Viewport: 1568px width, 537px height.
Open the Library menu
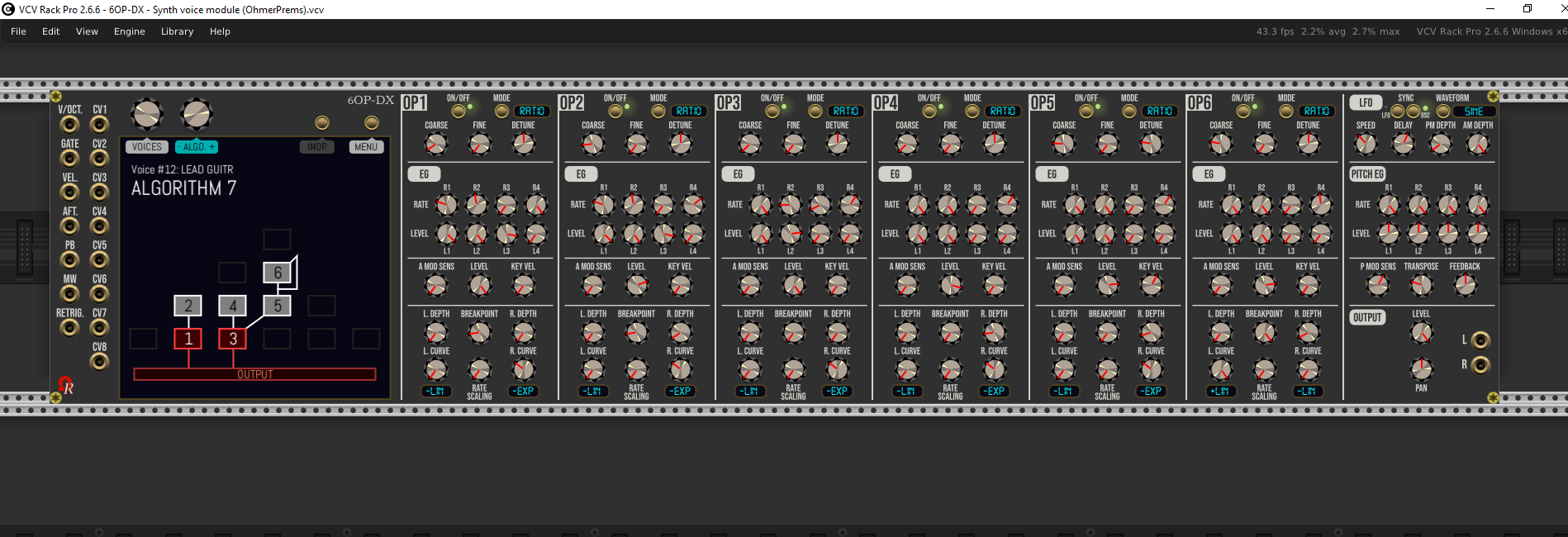[177, 31]
